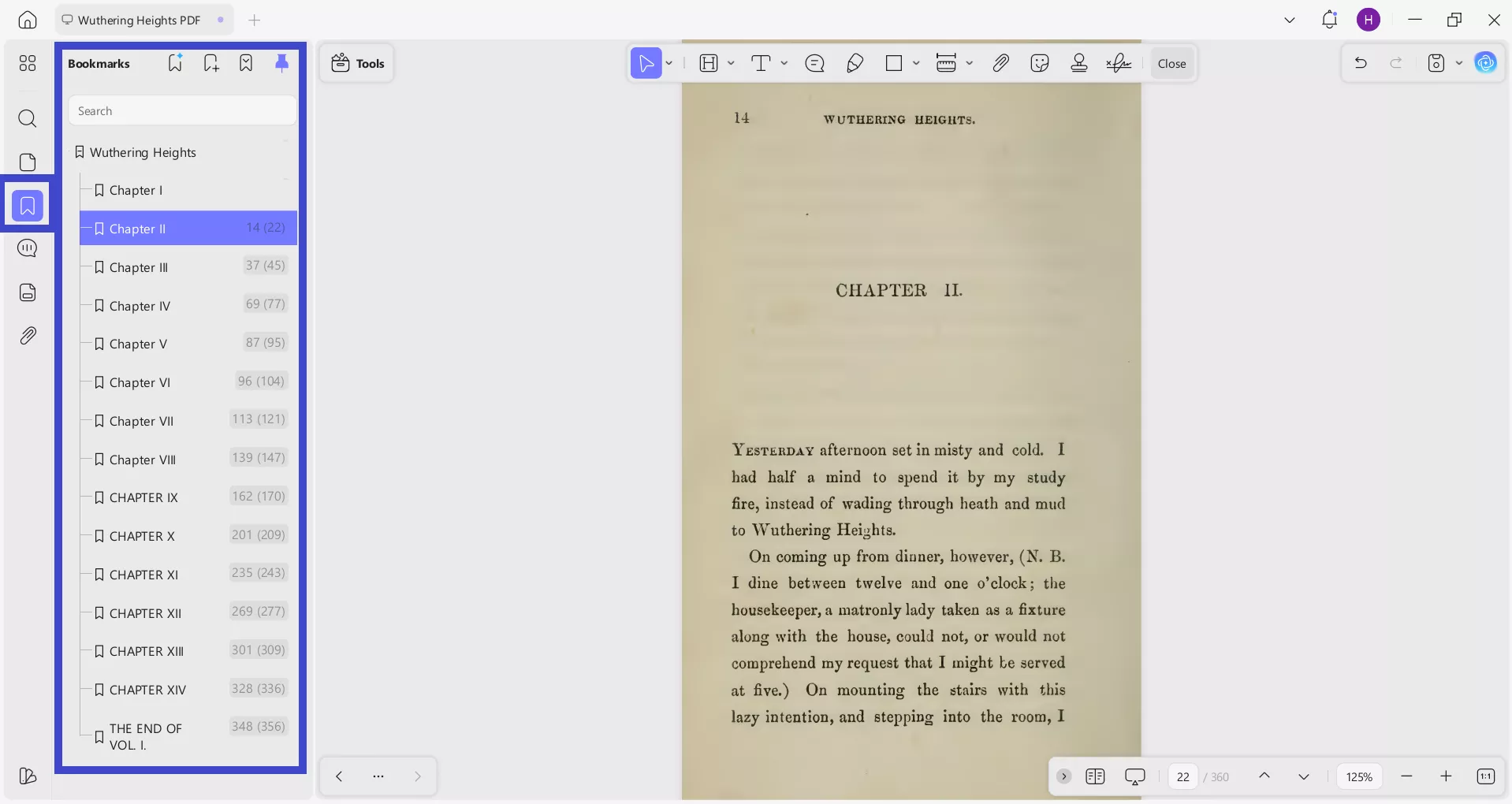Expand the save options dropdown arrow

pos(1459,63)
